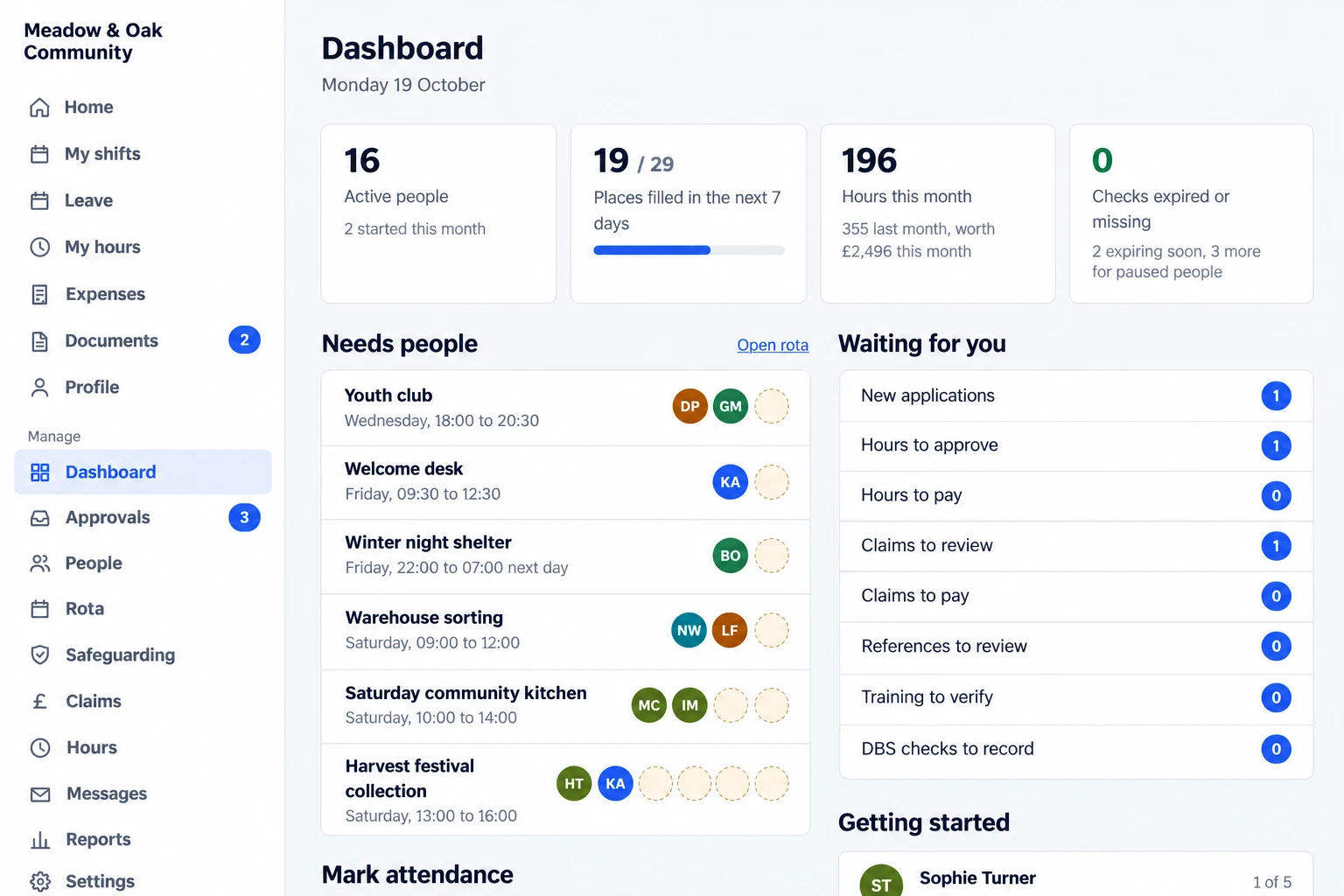Click the Dashboard grid icon
This screenshot has height=896, width=1344.
tap(40, 472)
